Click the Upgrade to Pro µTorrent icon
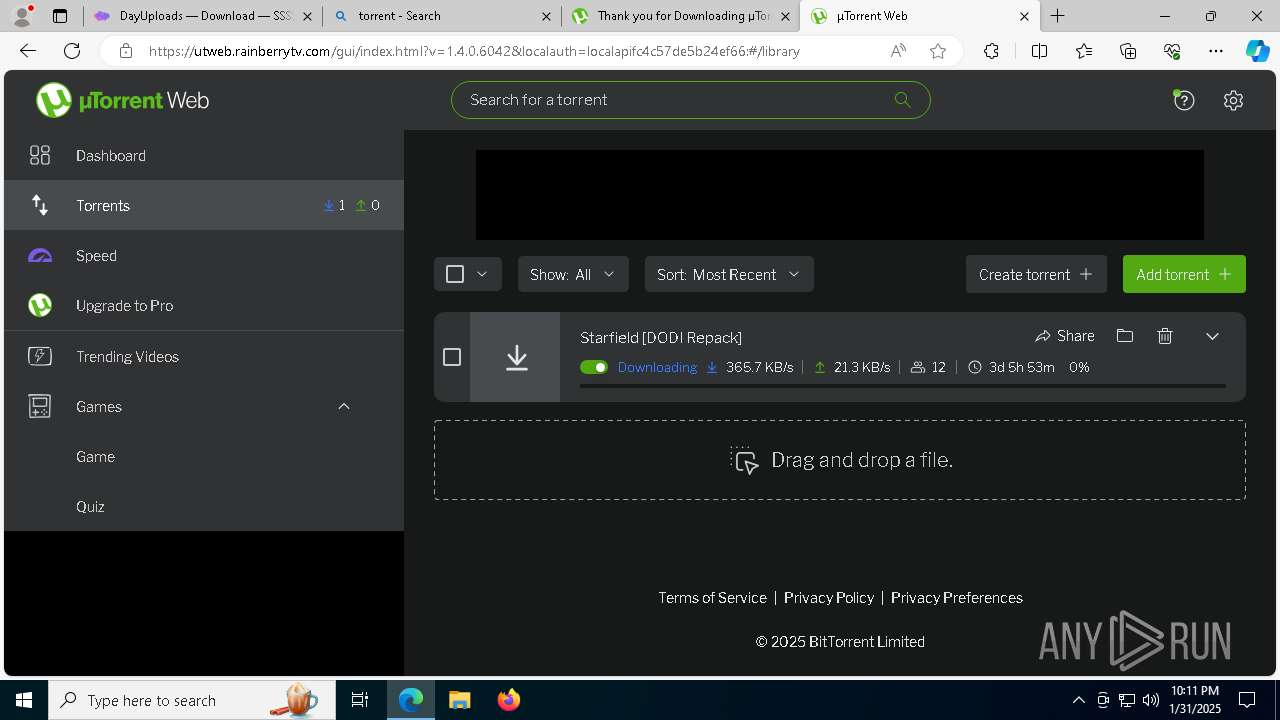 (40, 305)
